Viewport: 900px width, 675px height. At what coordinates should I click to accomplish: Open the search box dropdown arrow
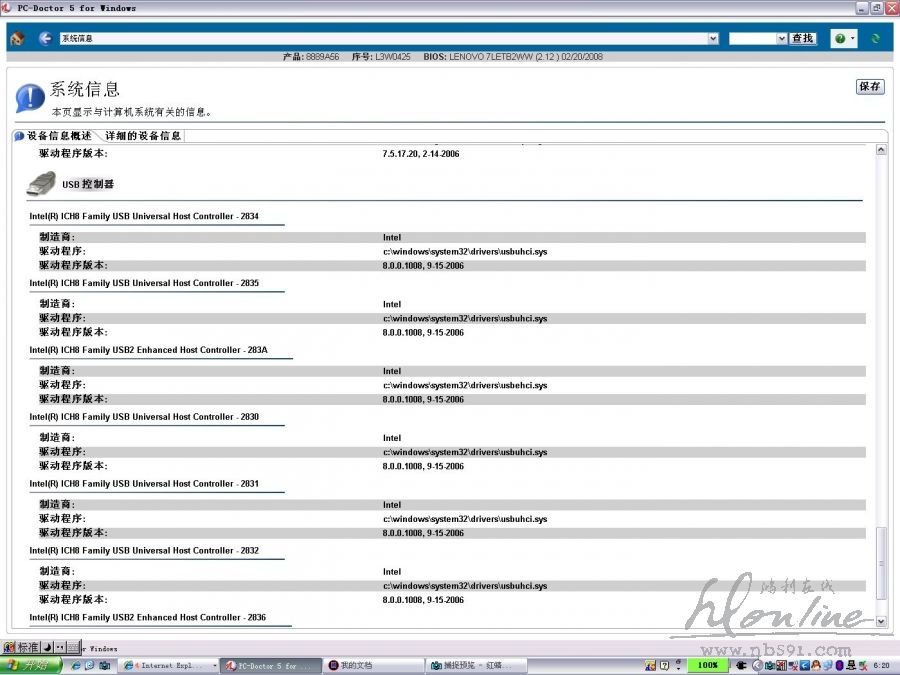tap(782, 39)
